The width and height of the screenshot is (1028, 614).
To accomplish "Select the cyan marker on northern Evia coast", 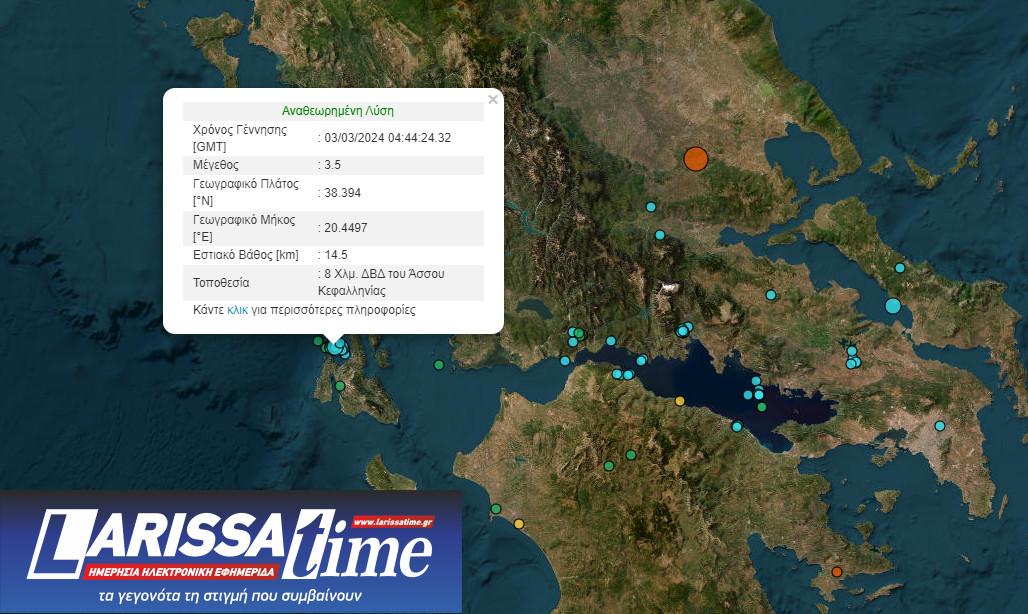I will coord(900,268).
